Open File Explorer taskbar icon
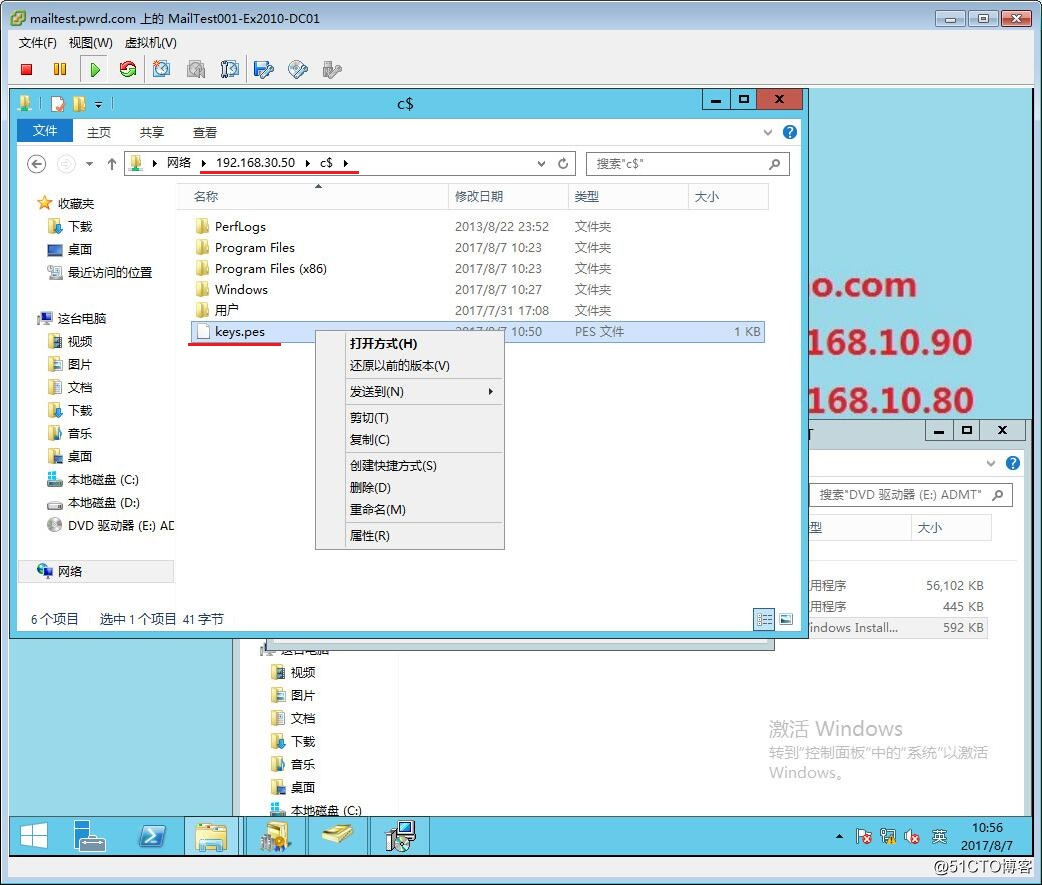1042x885 pixels. tap(211, 836)
